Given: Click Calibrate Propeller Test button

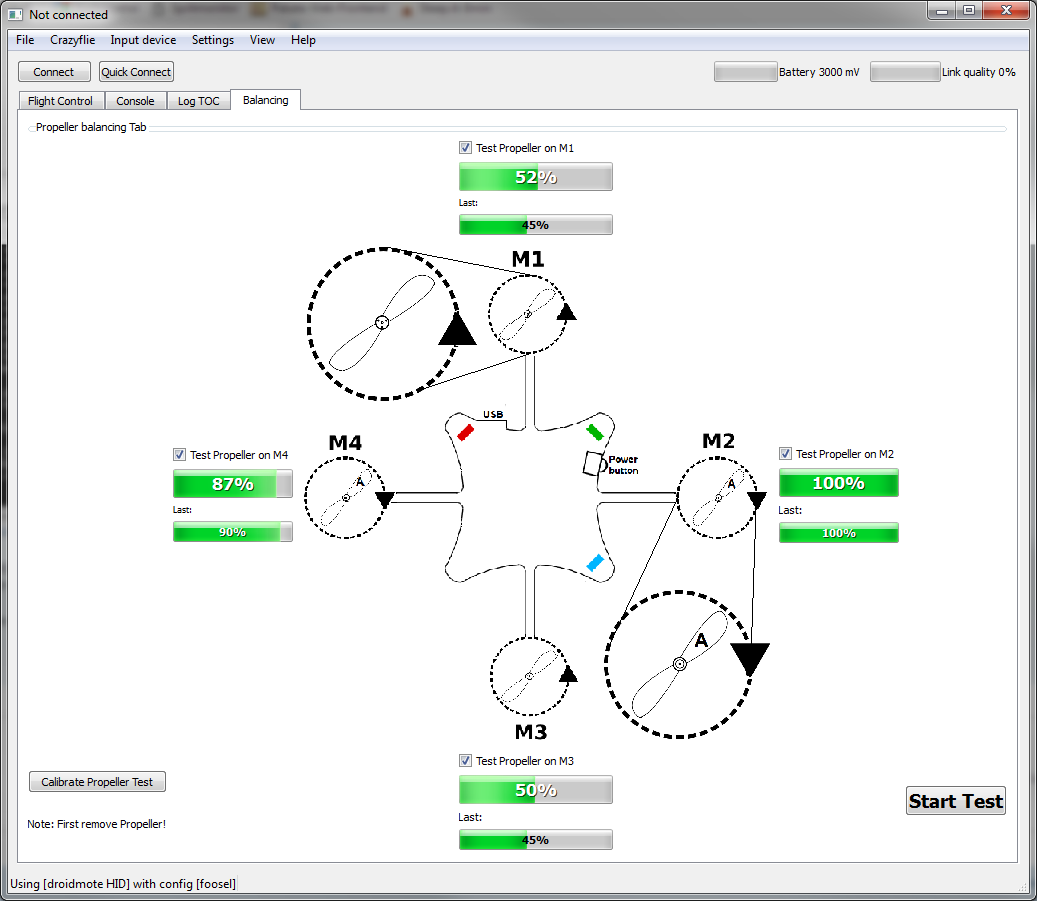Looking at the screenshot, I should 97,782.
